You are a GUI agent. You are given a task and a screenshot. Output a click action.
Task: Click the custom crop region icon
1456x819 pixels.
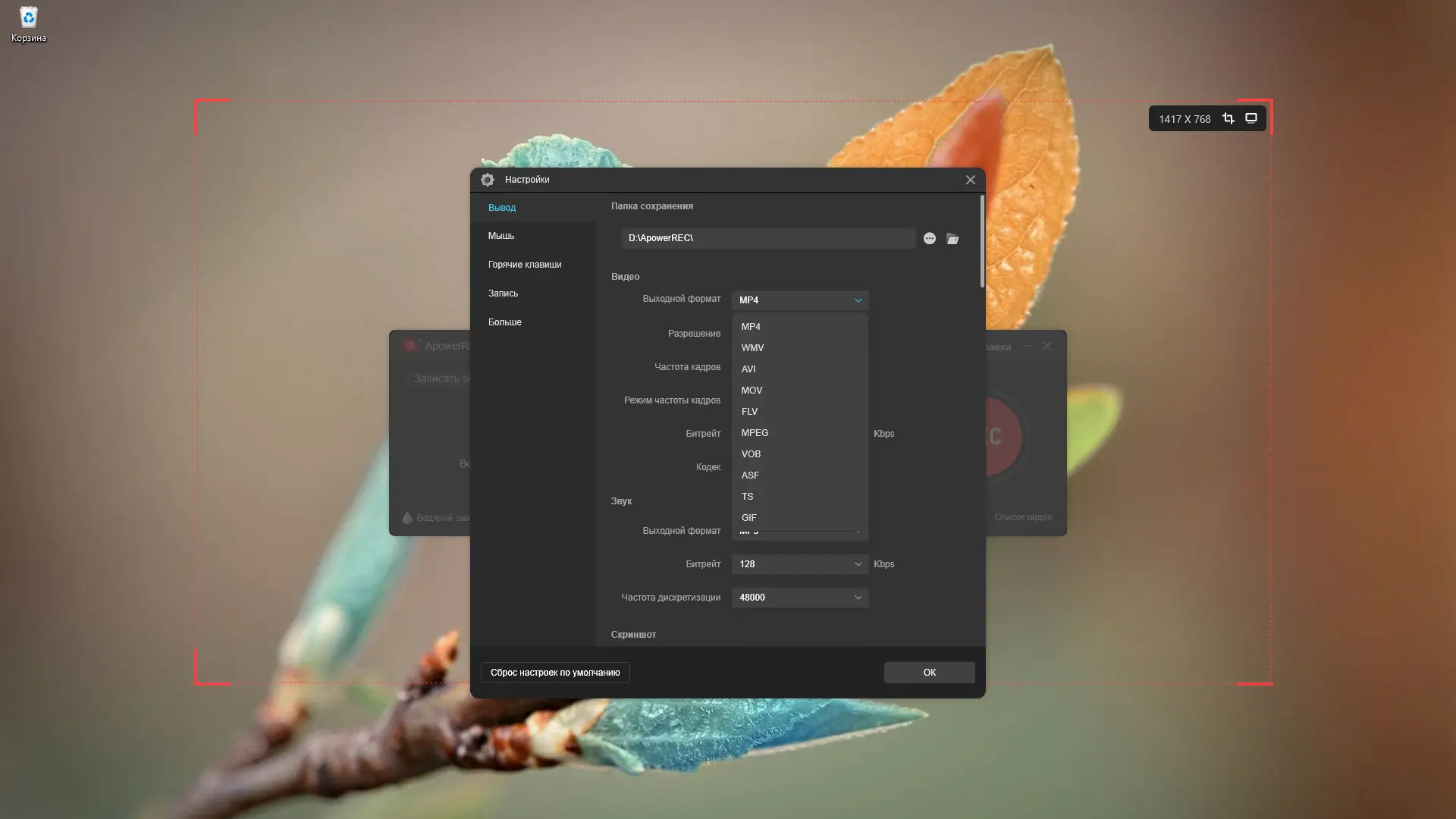tap(1228, 118)
